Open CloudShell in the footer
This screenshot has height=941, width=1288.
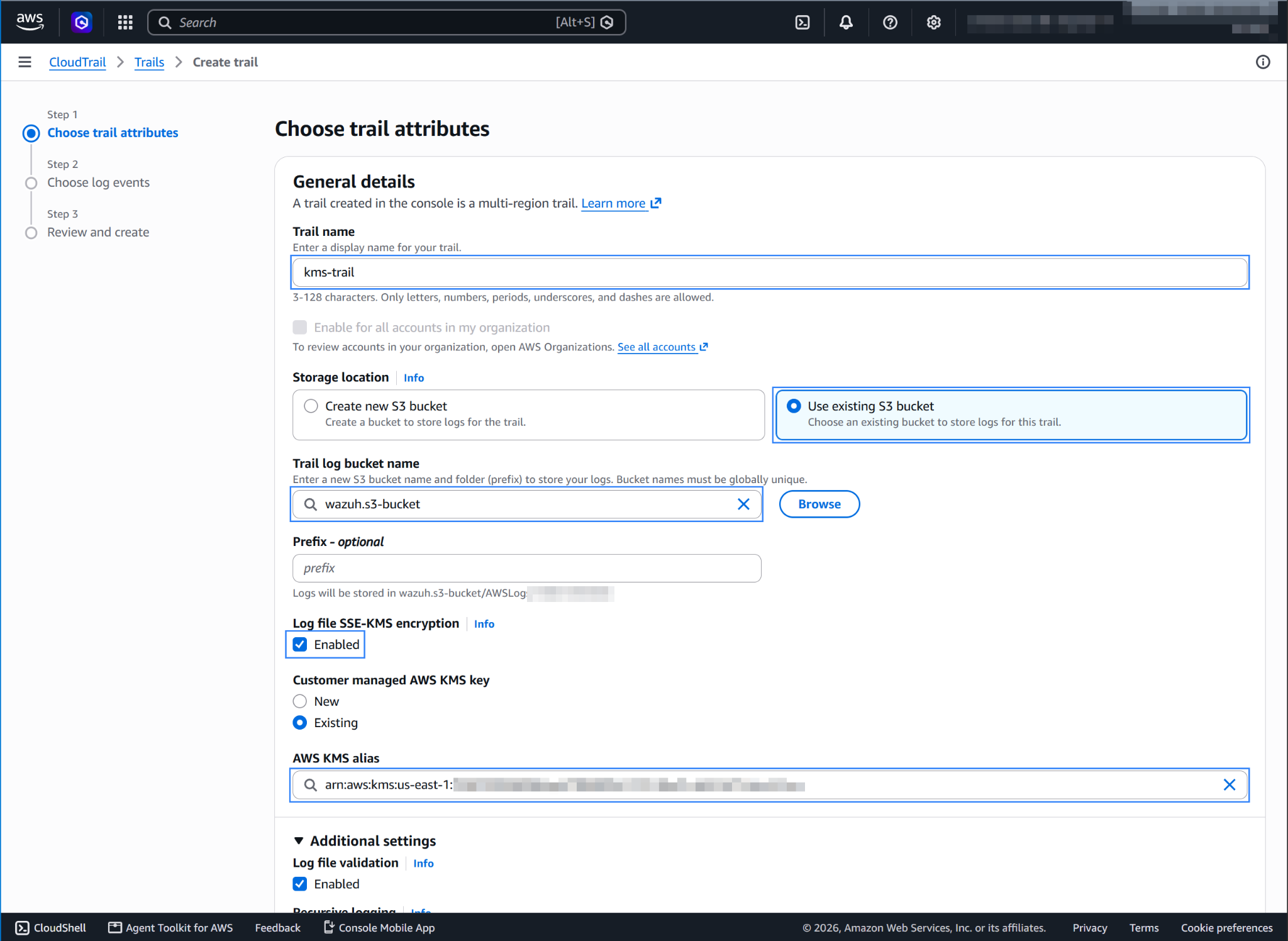[x=50, y=927]
